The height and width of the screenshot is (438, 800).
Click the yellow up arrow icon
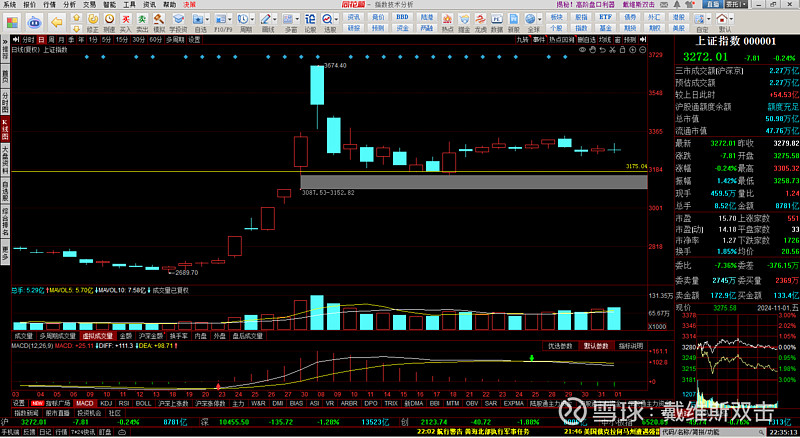click(76, 18)
